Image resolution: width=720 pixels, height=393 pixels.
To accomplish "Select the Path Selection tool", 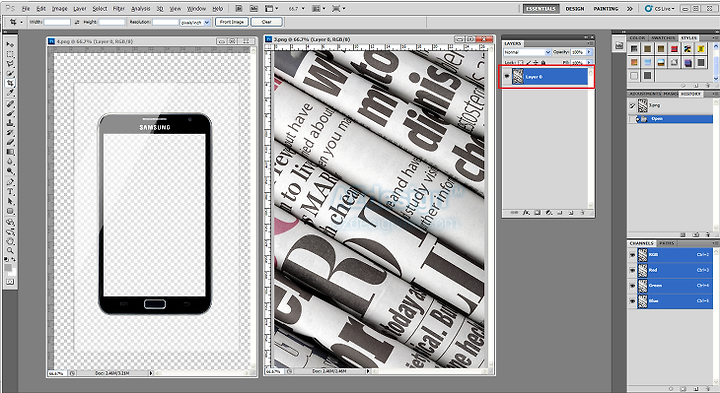I will [x=10, y=202].
